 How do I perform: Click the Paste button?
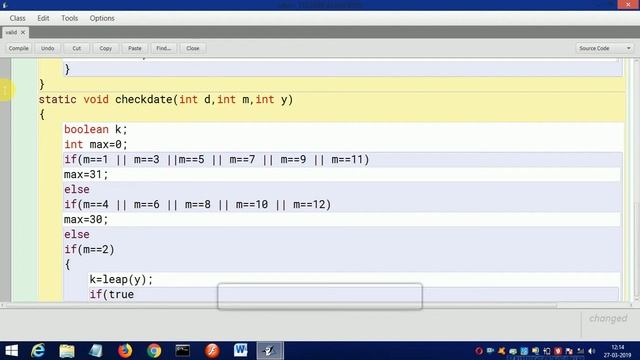pos(135,48)
